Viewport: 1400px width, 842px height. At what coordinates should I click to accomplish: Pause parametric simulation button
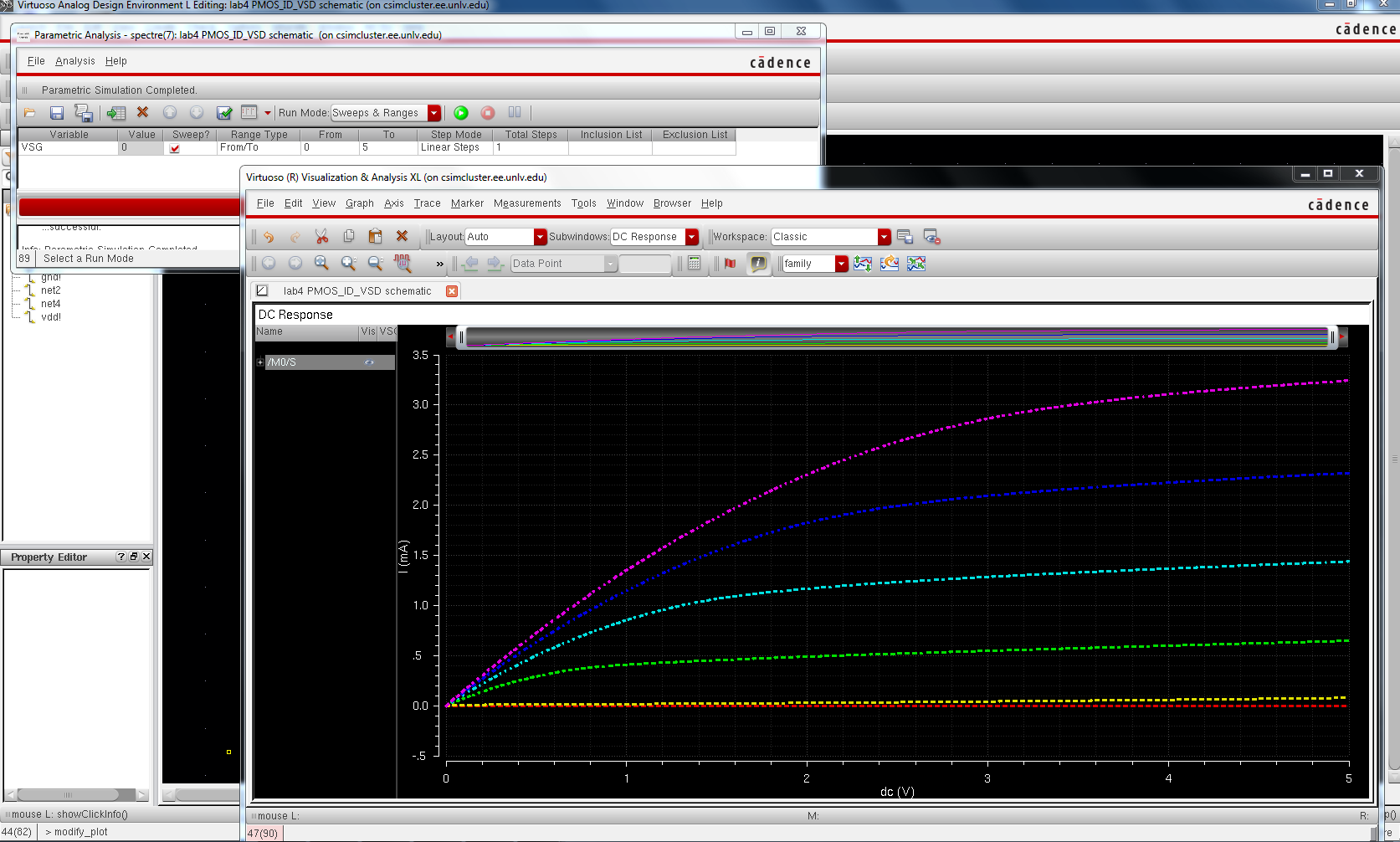(515, 112)
